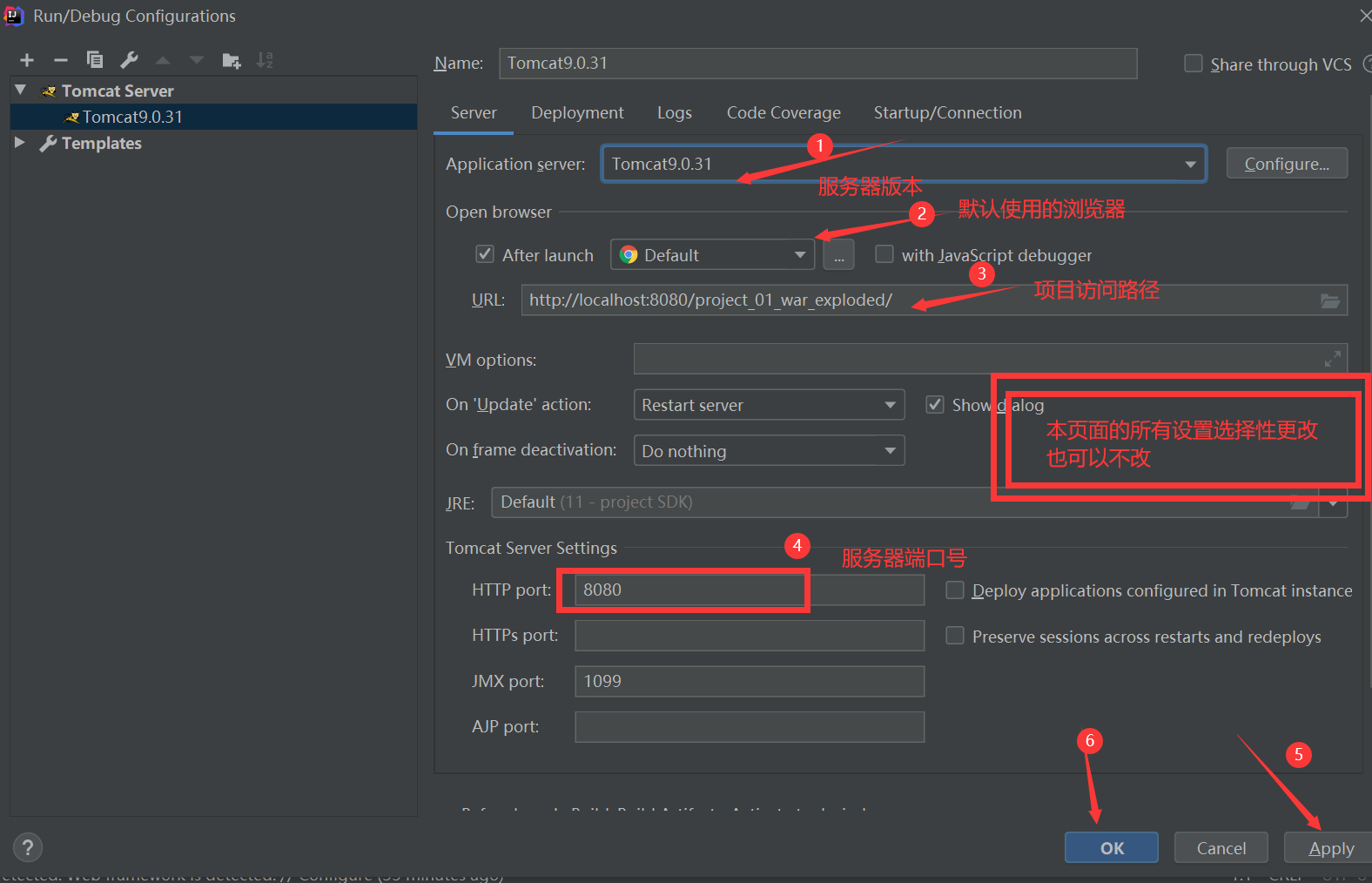Click the JMX port field
This screenshot has height=883, width=1372.
point(750,681)
